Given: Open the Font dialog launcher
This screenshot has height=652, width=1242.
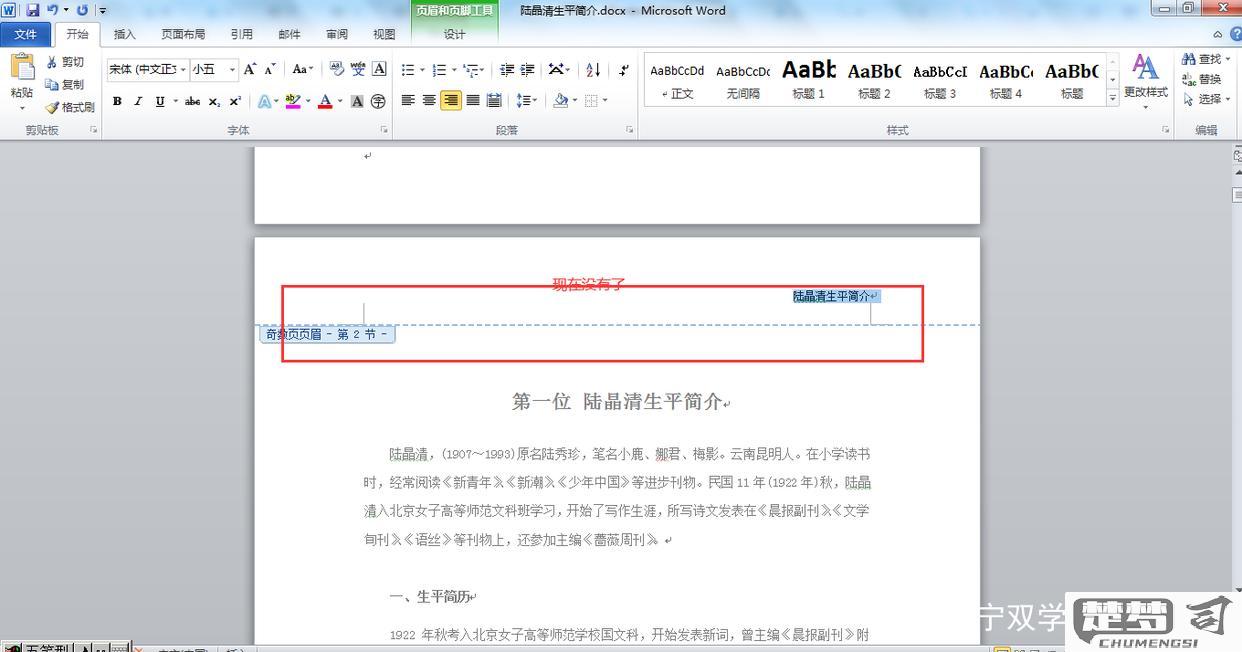Looking at the screenshot, I should (384, 130).
